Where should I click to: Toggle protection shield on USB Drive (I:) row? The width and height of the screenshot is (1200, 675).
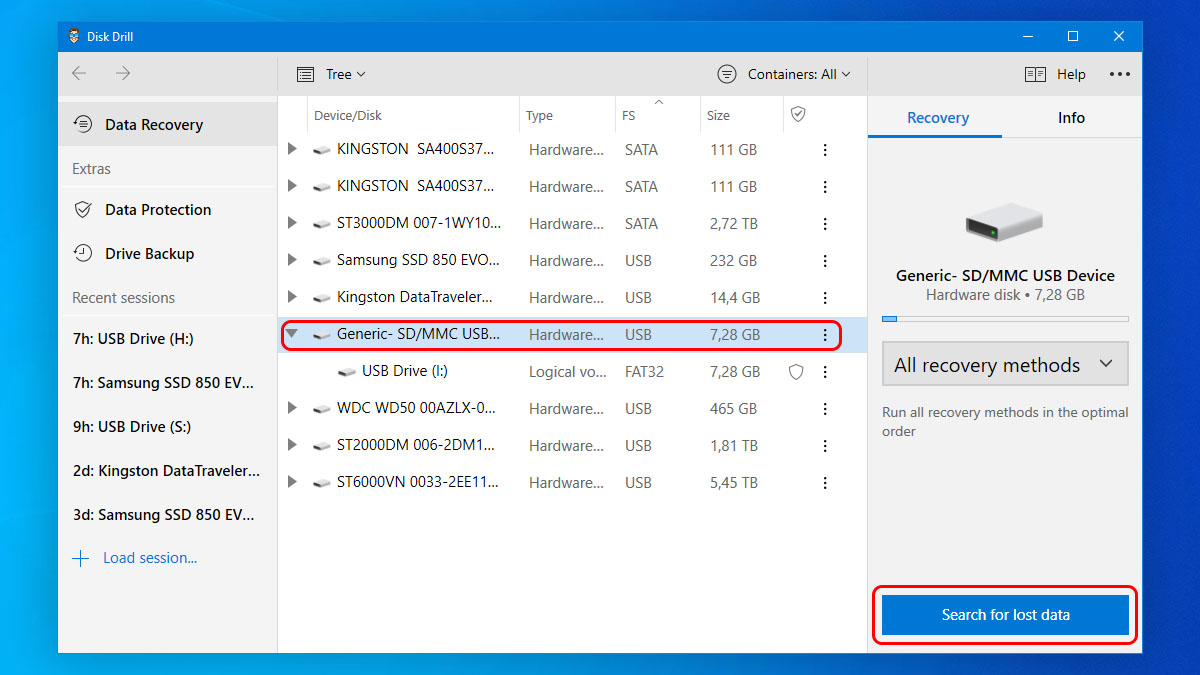tap(797, 372)
